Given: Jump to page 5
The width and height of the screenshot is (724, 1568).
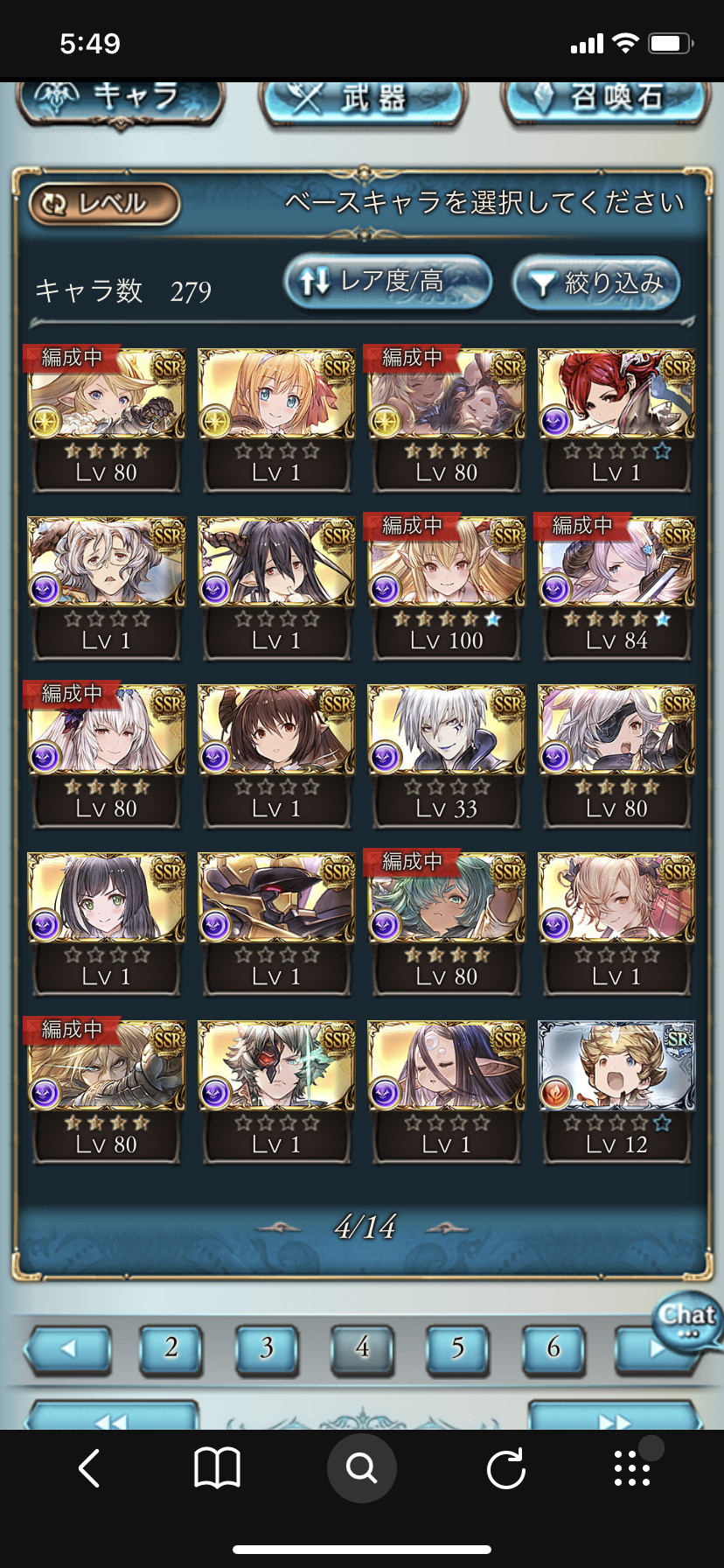Looking at the screenshot, I should (x=457, y=1348).
